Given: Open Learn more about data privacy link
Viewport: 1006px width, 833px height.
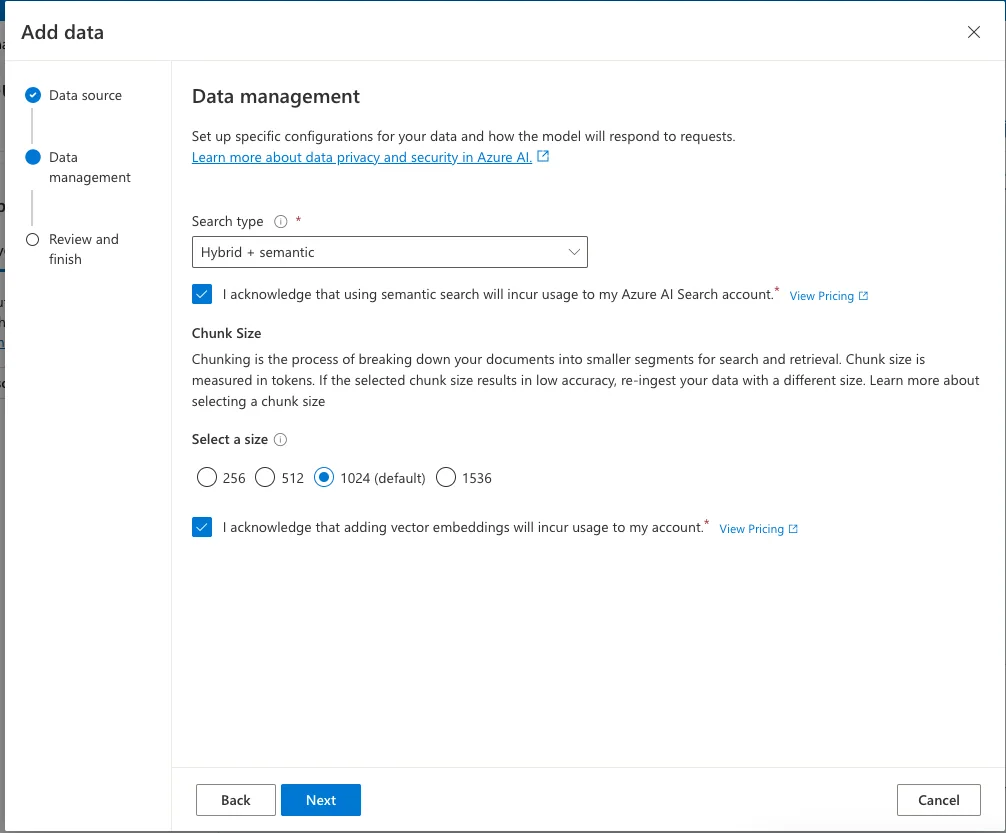Looking at the screenshot, I should [x=362, y=157].
